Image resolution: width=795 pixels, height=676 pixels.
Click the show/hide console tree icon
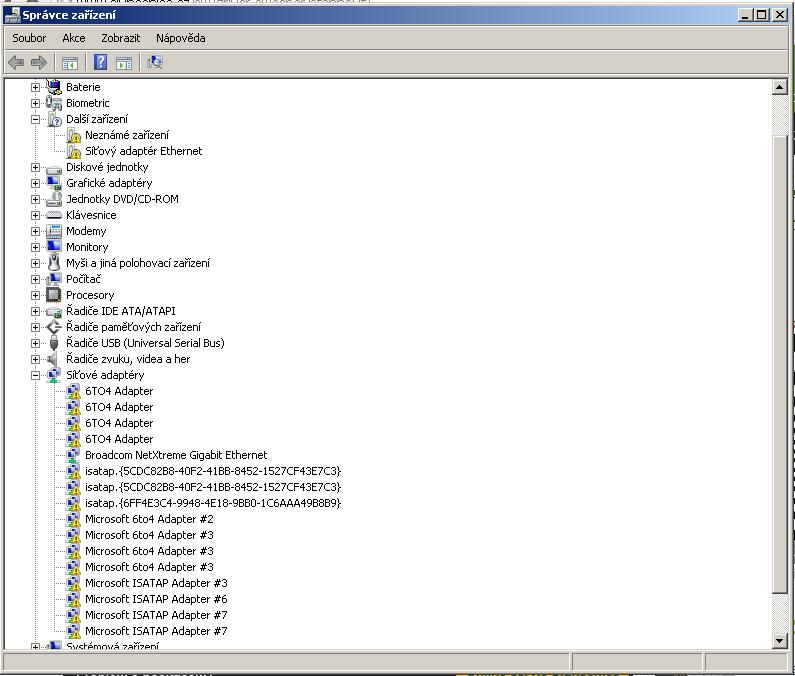pos(70,62)
